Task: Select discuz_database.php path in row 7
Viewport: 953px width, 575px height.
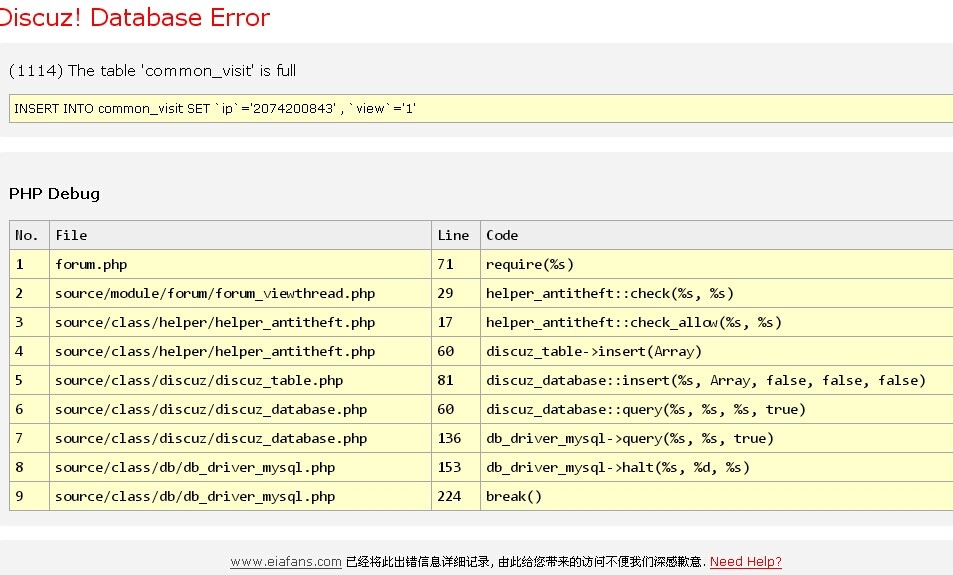Action: 240,438
